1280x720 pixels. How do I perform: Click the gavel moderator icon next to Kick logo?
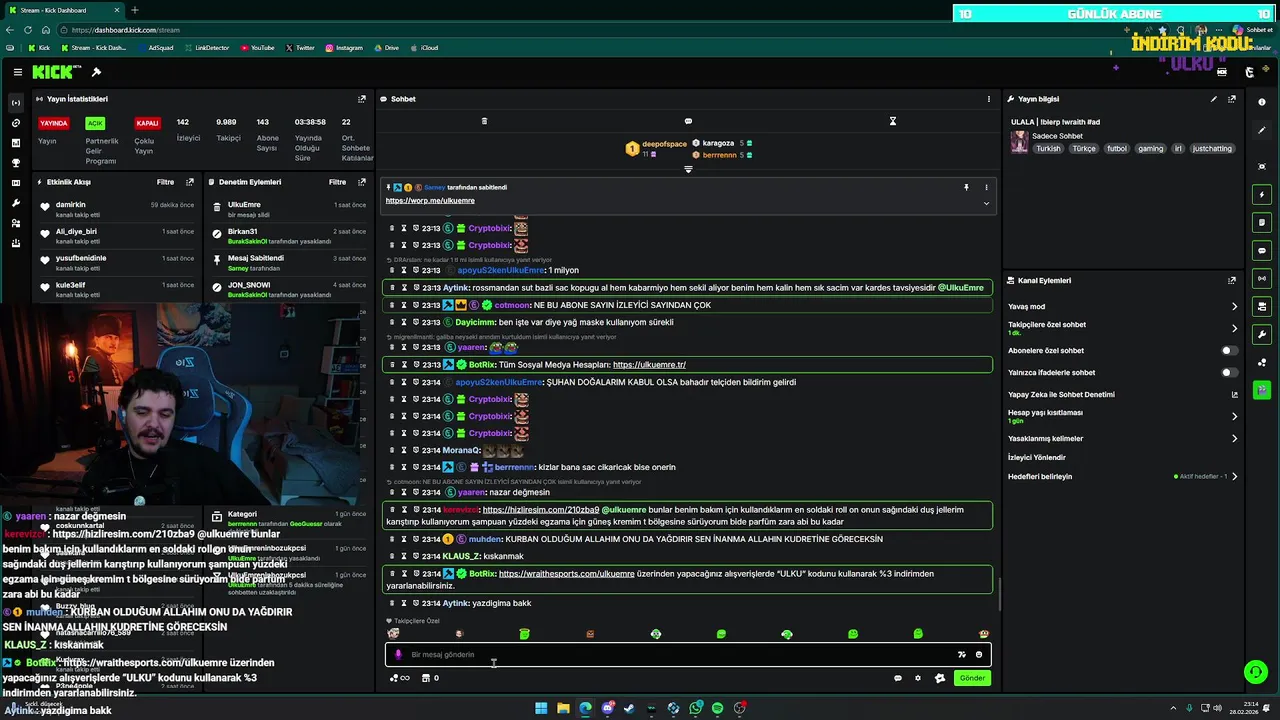click(96, 72)
